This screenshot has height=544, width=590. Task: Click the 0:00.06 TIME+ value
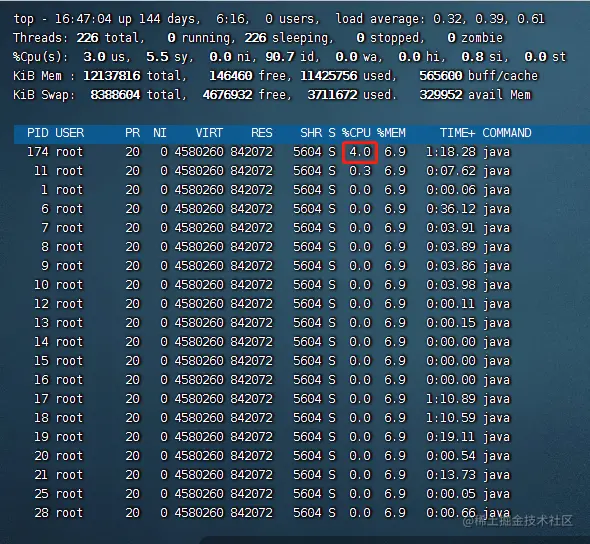point(451,190)
